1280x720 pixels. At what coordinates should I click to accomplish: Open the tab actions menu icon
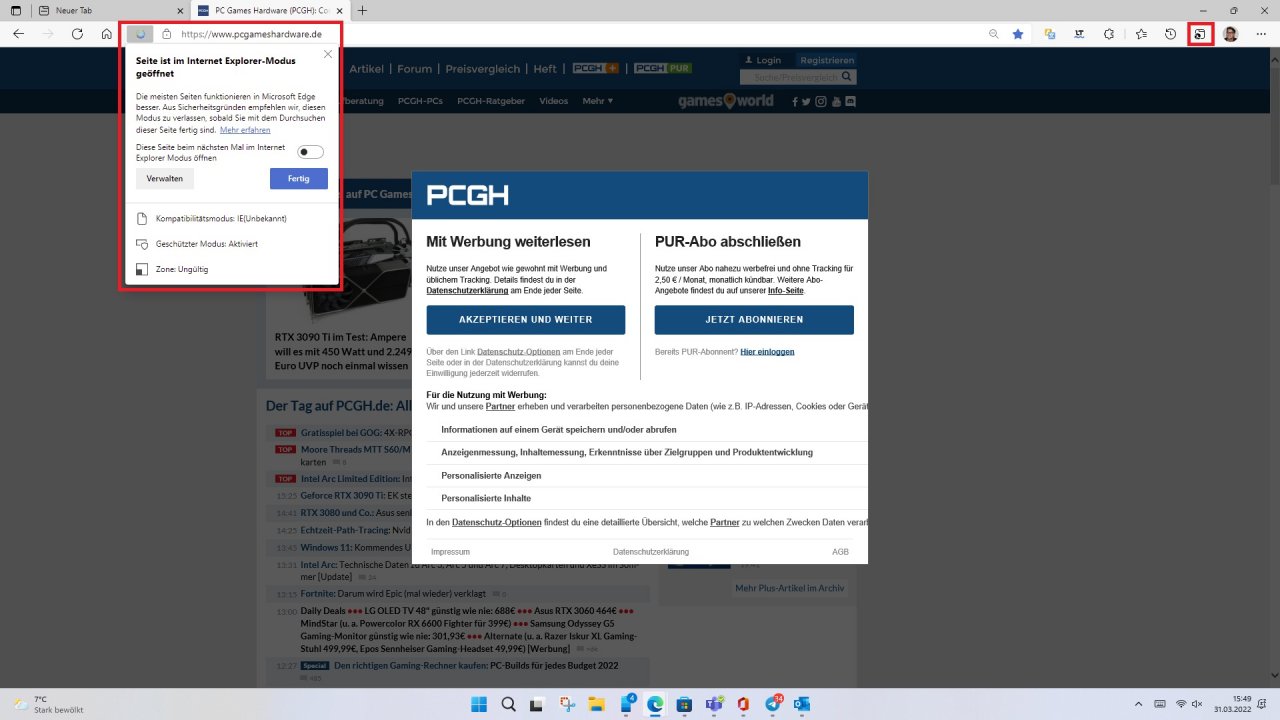[15, 10]
